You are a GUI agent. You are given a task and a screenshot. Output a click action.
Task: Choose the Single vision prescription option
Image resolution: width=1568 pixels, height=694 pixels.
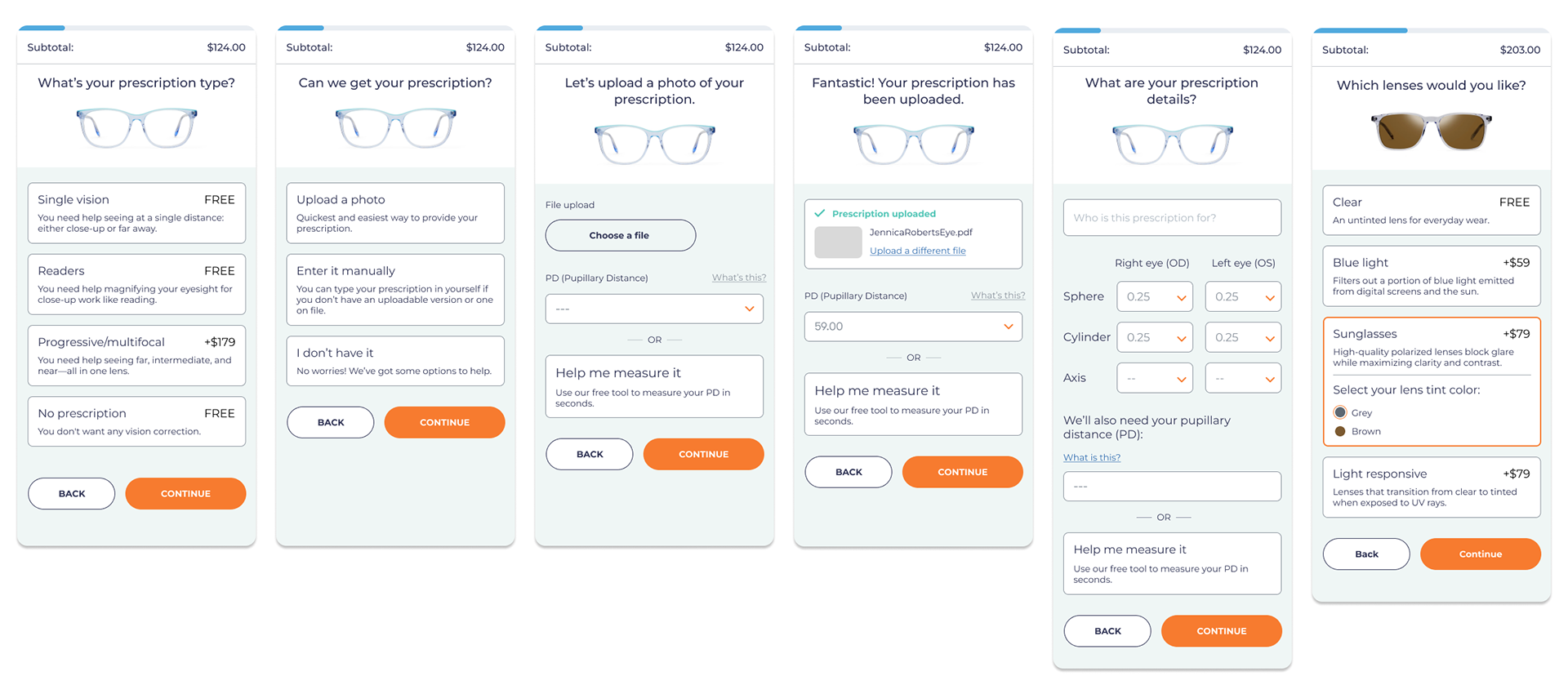pyautogui.click(x=136, y=213)
